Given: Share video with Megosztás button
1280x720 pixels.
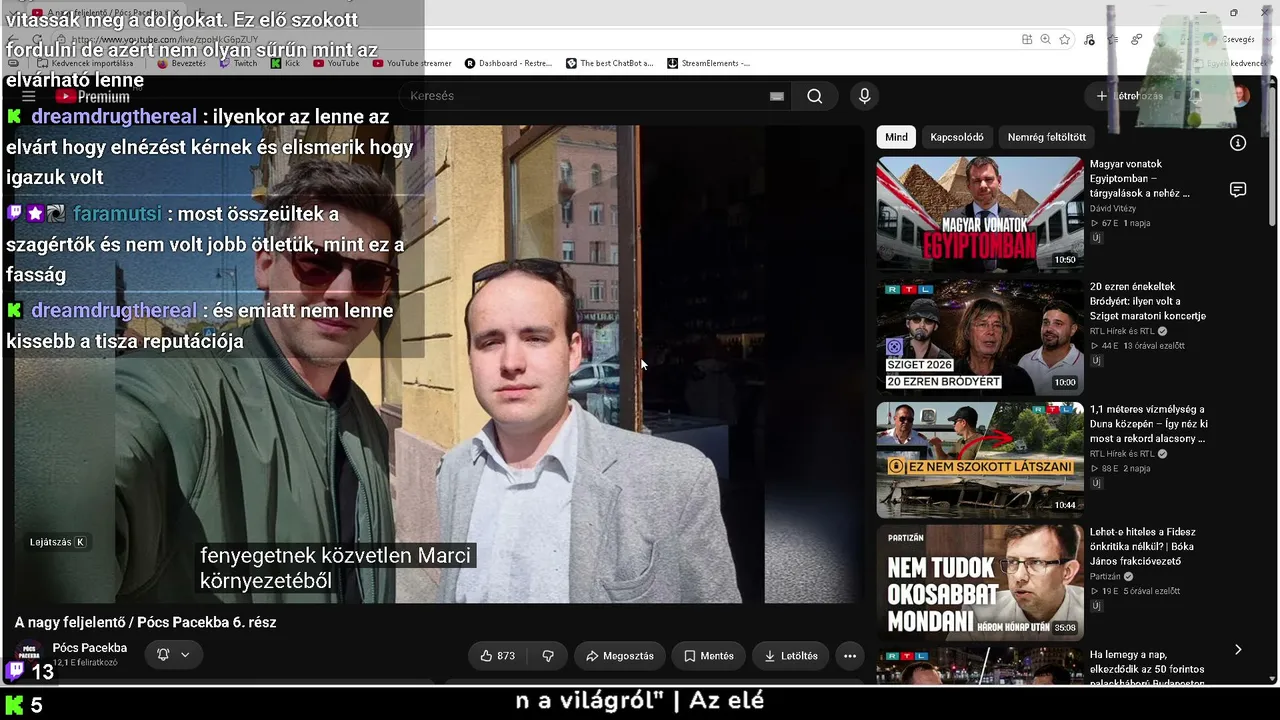Looking at the screenshot, I should (620, 656).
